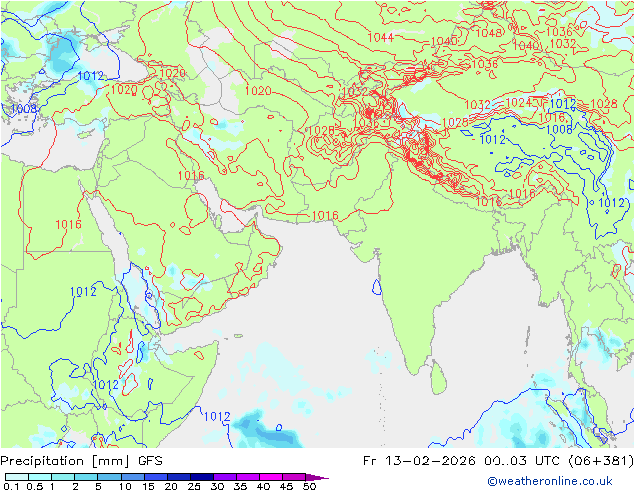Screen dimensions: 634x490
Task: Click the '50' legend scale label
Action: coord(309,486)
